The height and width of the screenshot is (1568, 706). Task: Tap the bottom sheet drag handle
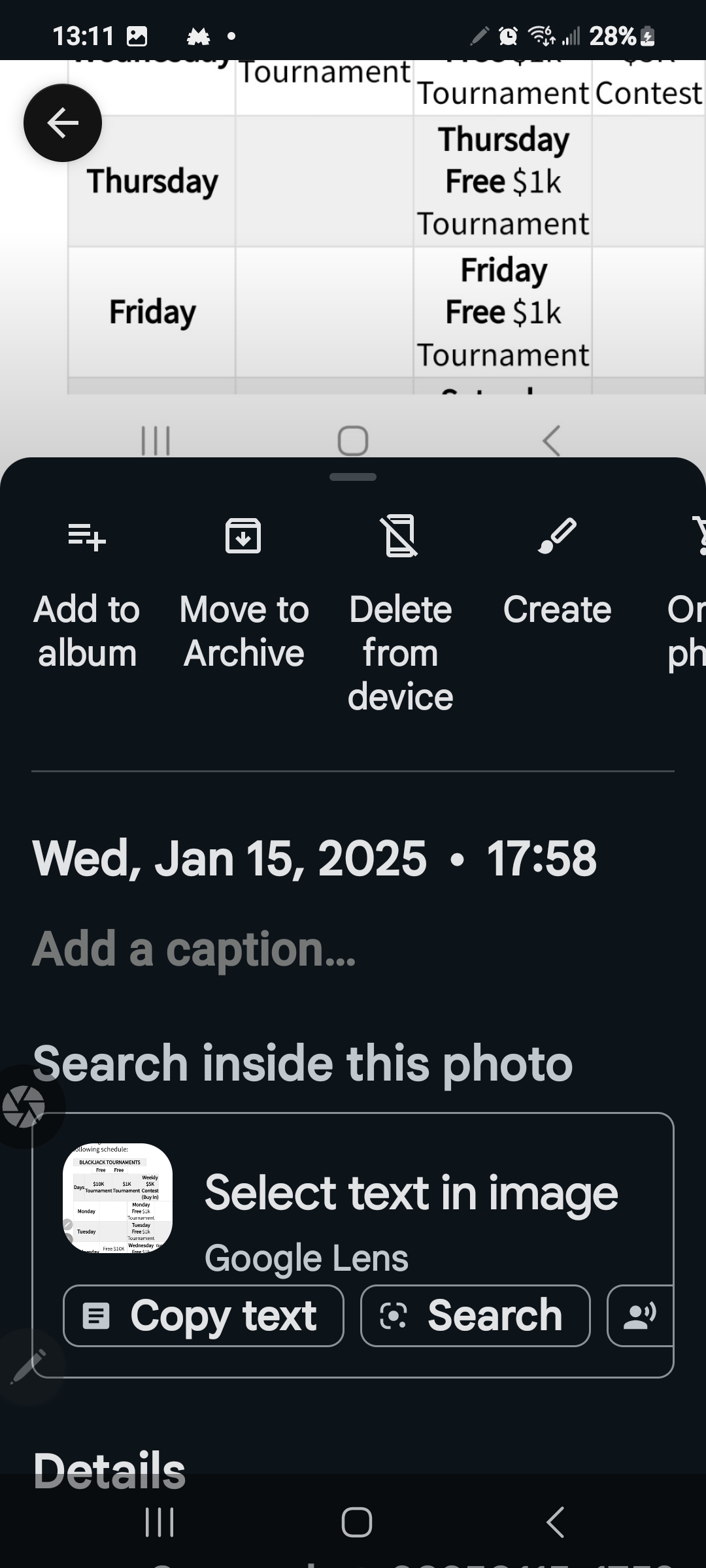click(353, 477)
